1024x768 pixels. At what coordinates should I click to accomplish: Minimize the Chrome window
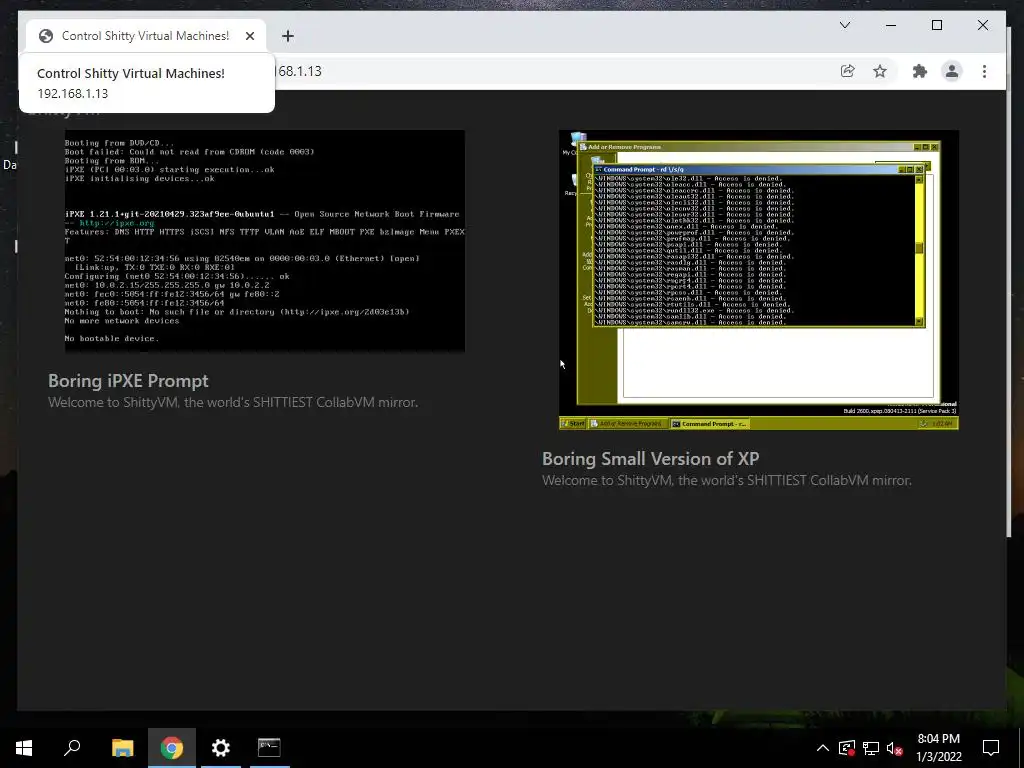pos(891,25)
